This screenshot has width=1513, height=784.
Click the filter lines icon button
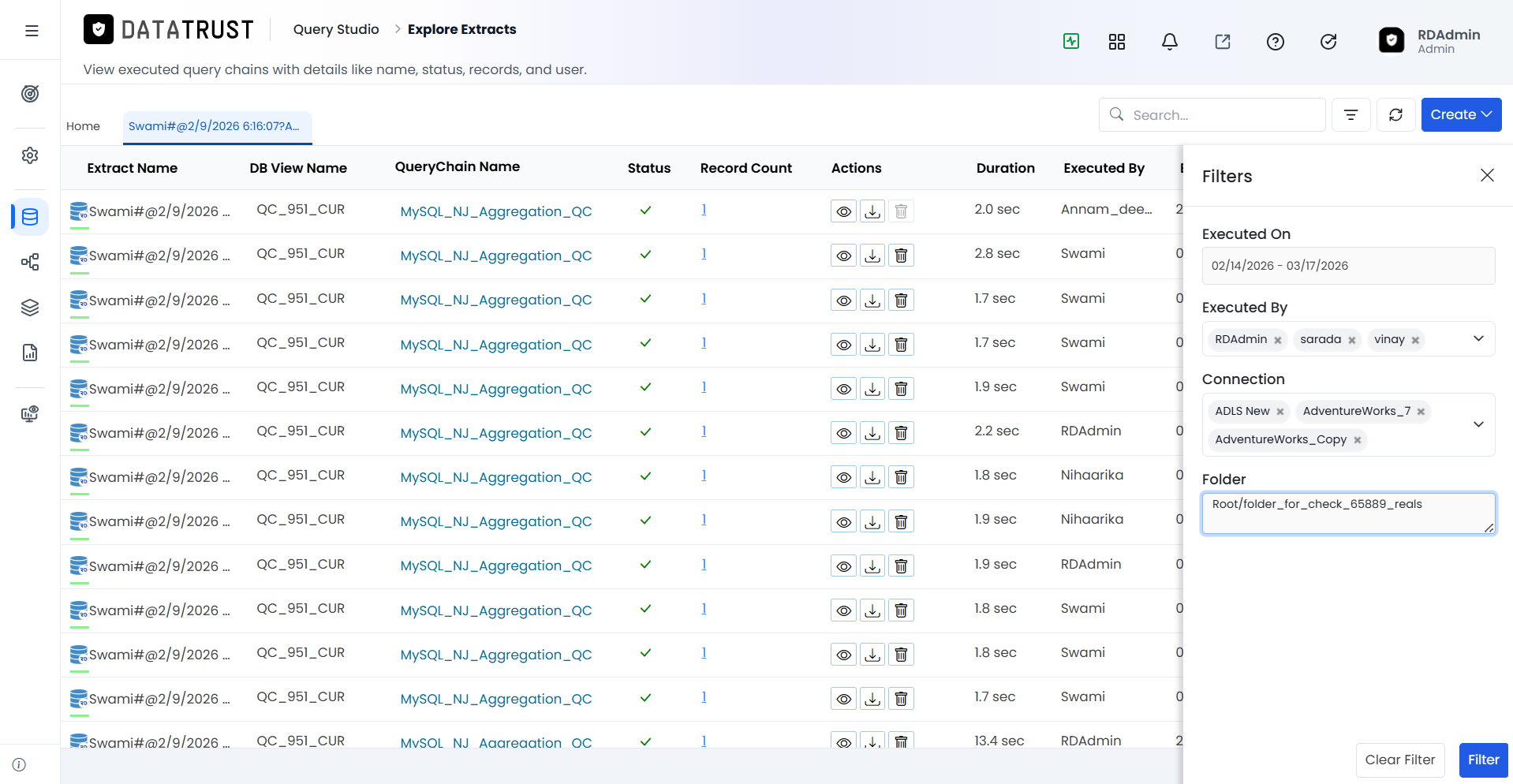click(1351, 115)
